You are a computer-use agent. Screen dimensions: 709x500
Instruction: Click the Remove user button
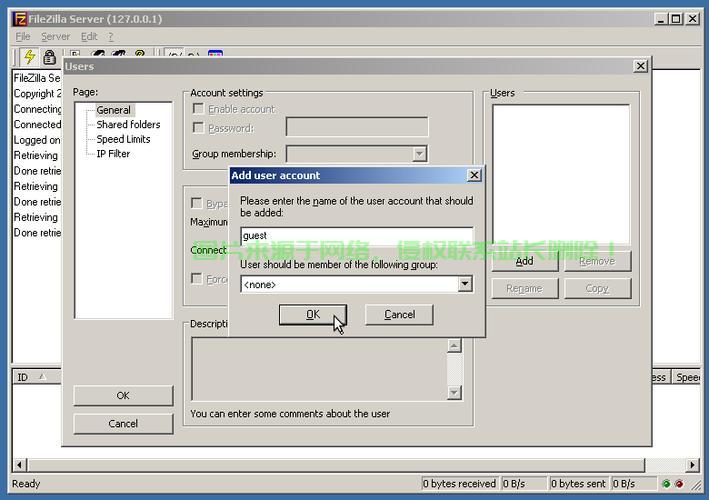[x=597, y=261]
